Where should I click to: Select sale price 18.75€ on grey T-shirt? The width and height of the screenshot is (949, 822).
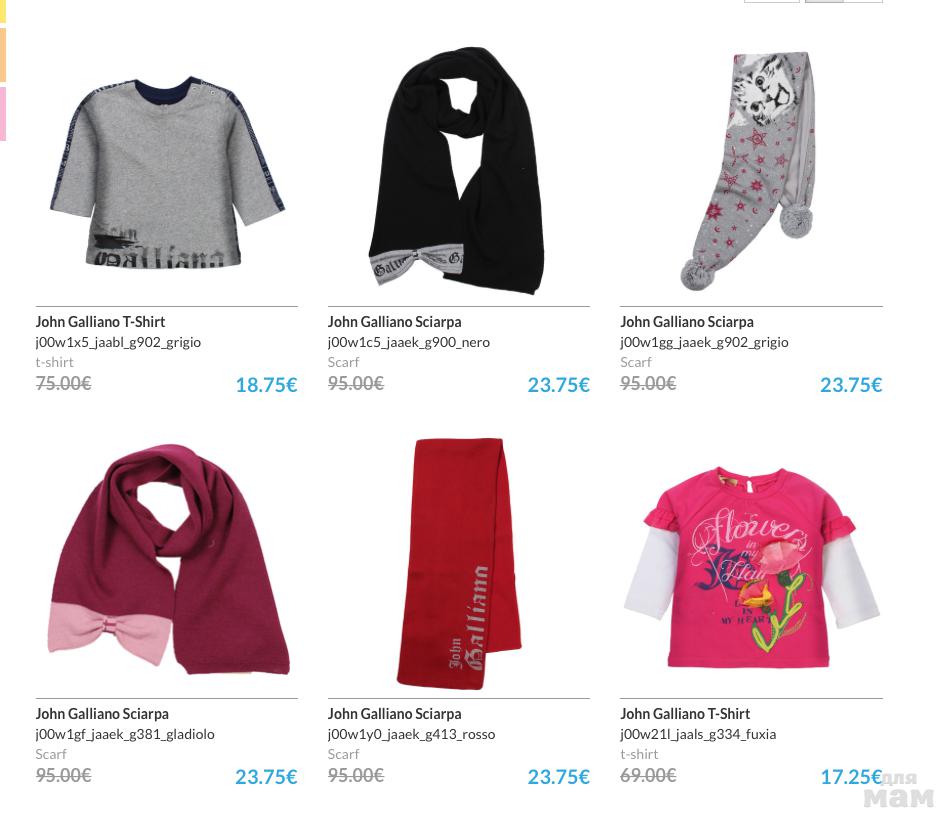point(266,385)
